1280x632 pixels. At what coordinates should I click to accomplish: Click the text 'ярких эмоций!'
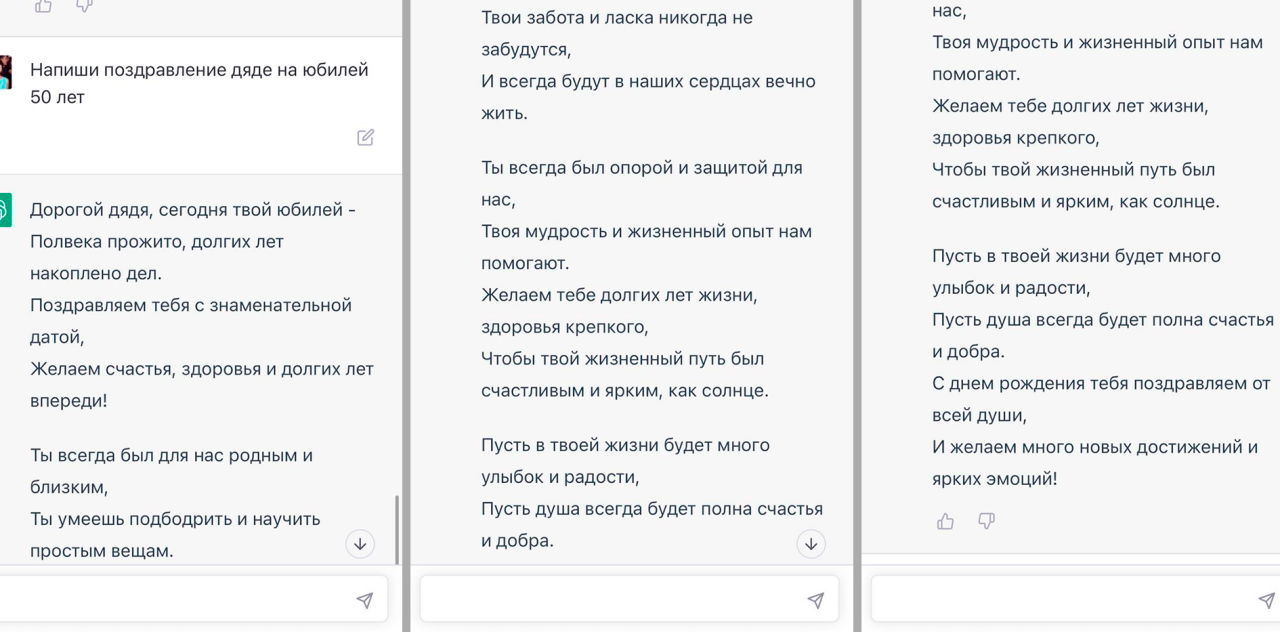coord(994,479)
